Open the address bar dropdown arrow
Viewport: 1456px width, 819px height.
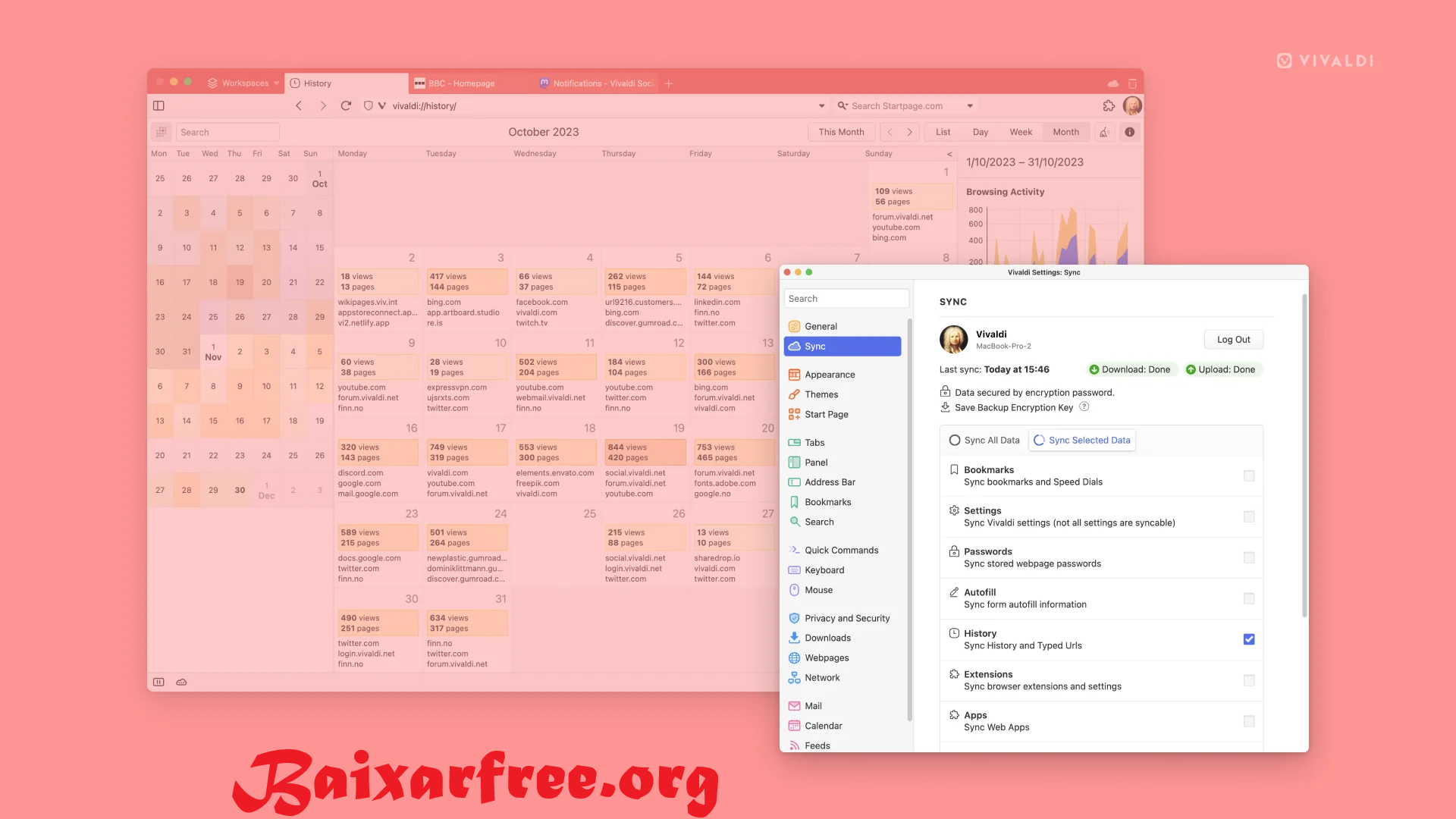click(x=821, y=105)
